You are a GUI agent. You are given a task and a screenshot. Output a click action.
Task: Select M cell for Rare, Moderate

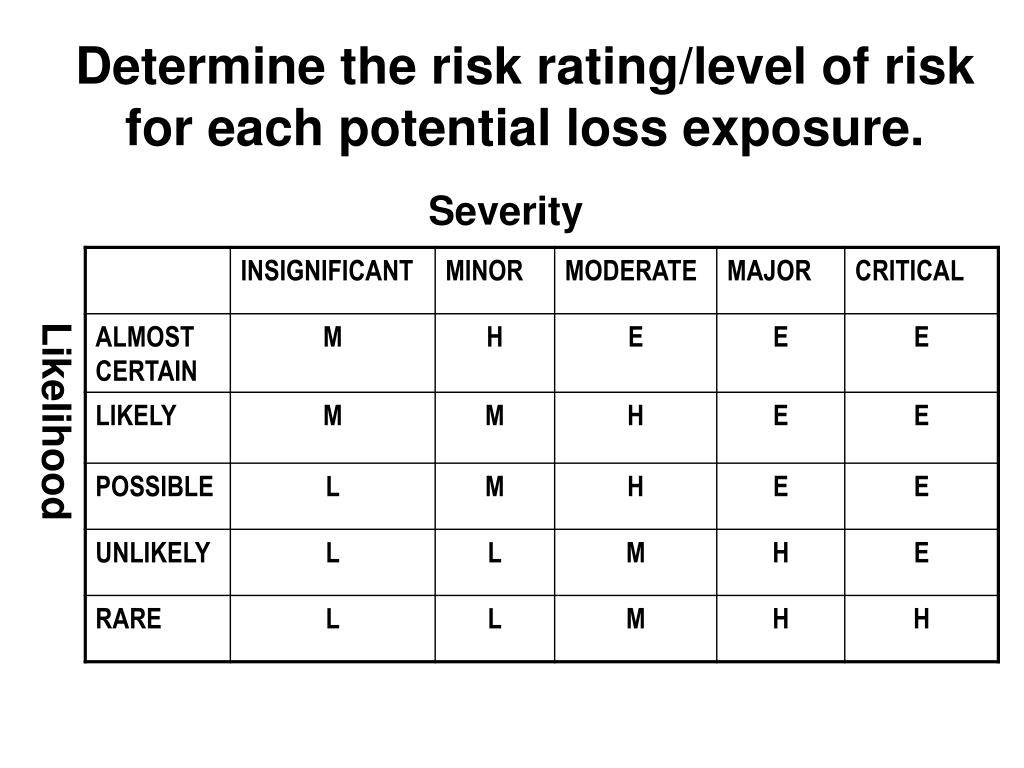click(635, 618)
